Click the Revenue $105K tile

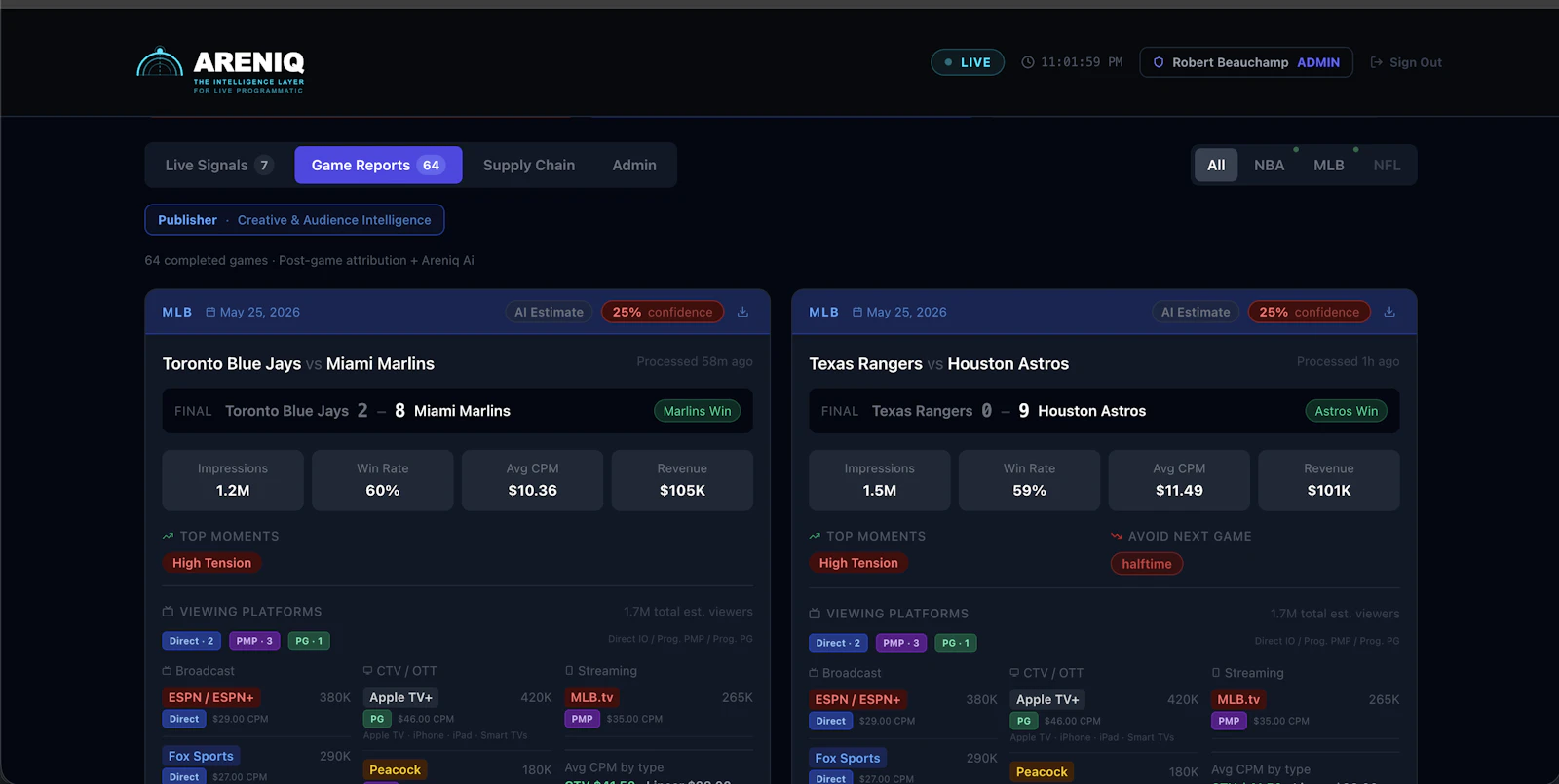click(682, 480)
